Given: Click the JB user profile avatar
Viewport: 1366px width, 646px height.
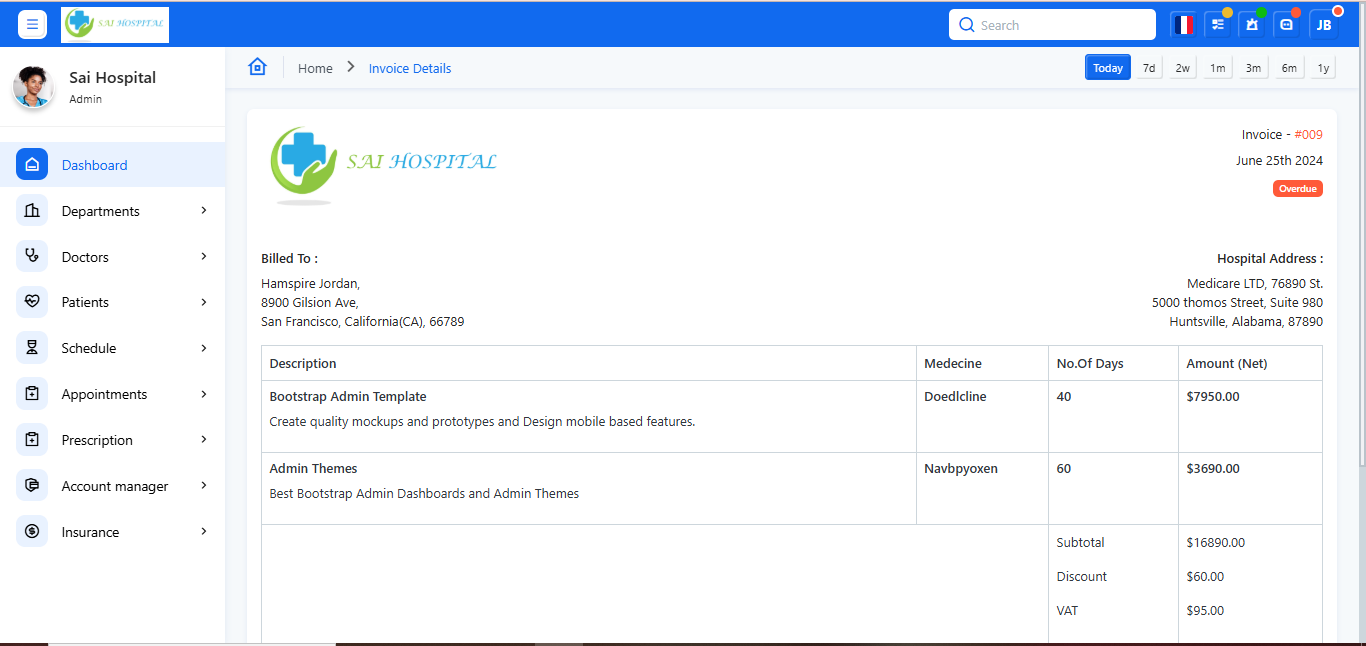Looking at the screenshot, I should [x=1323, y=25].
